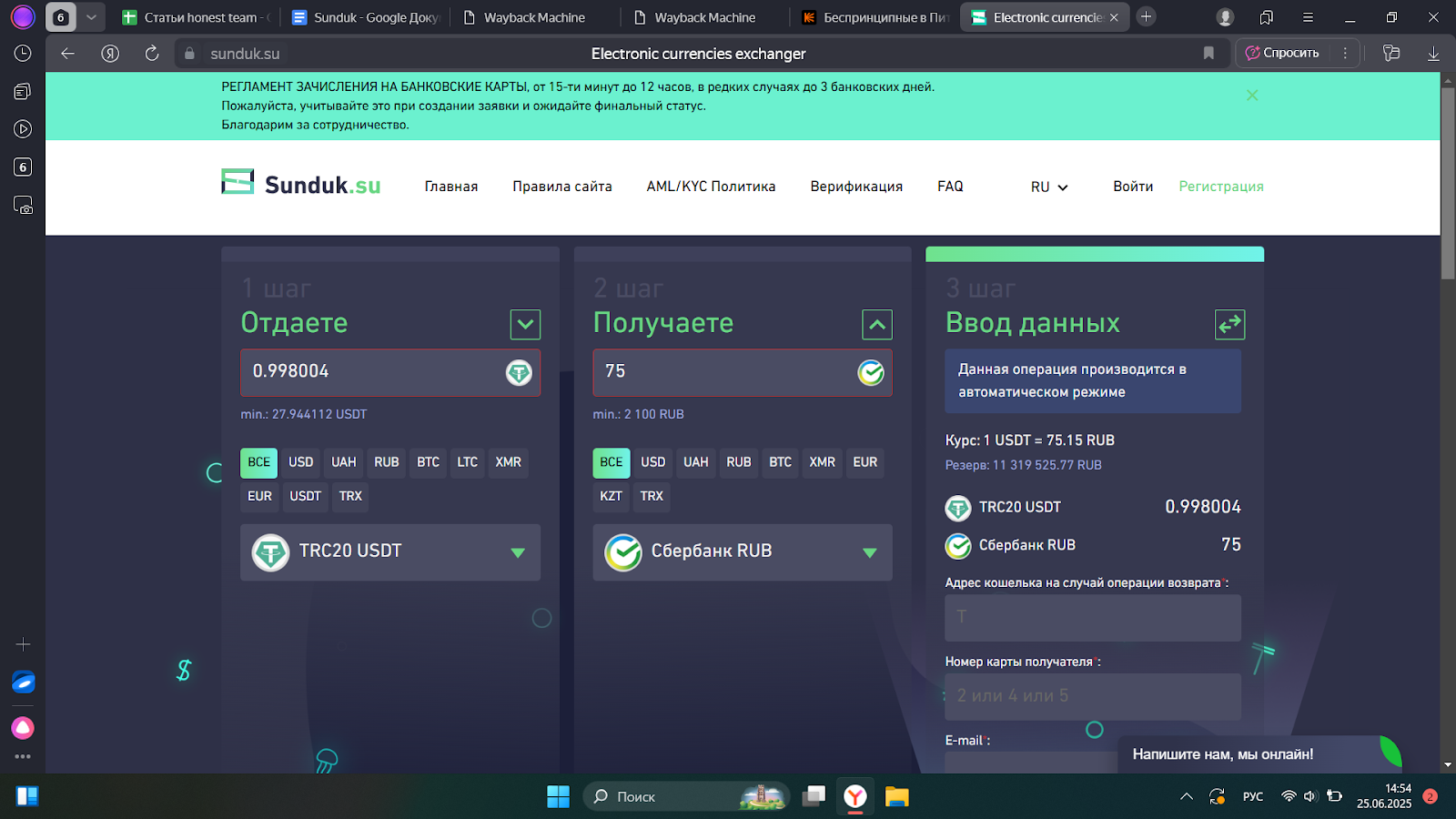Screen dimensions: 1456x819
Task: Go back using the browser back arrow
Action: [x=67, y=54]
